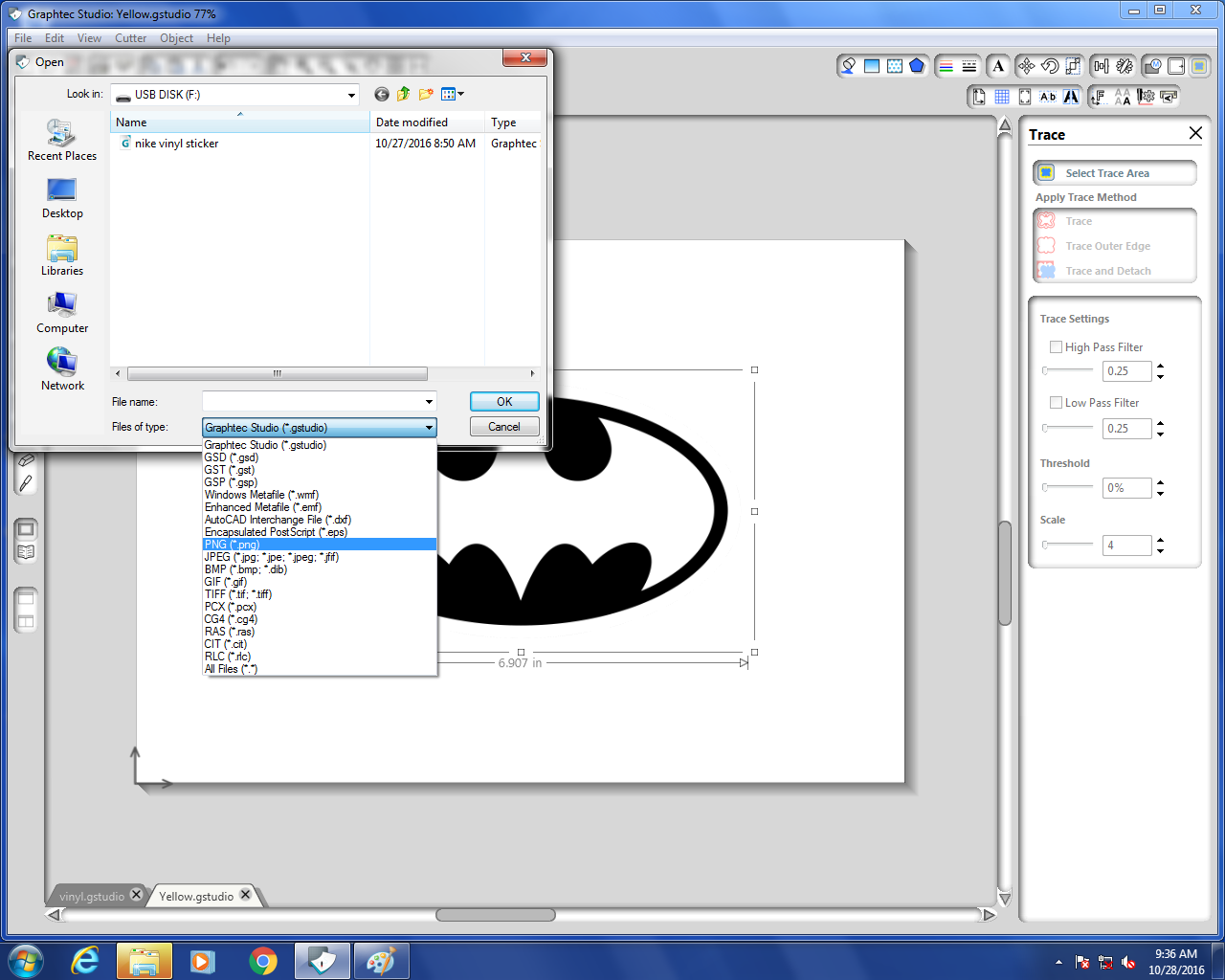The width and height of the screenshot is (1225, 980).
Task: Enable the Low Pass Filter checkbox
Action: [1056, 403]
